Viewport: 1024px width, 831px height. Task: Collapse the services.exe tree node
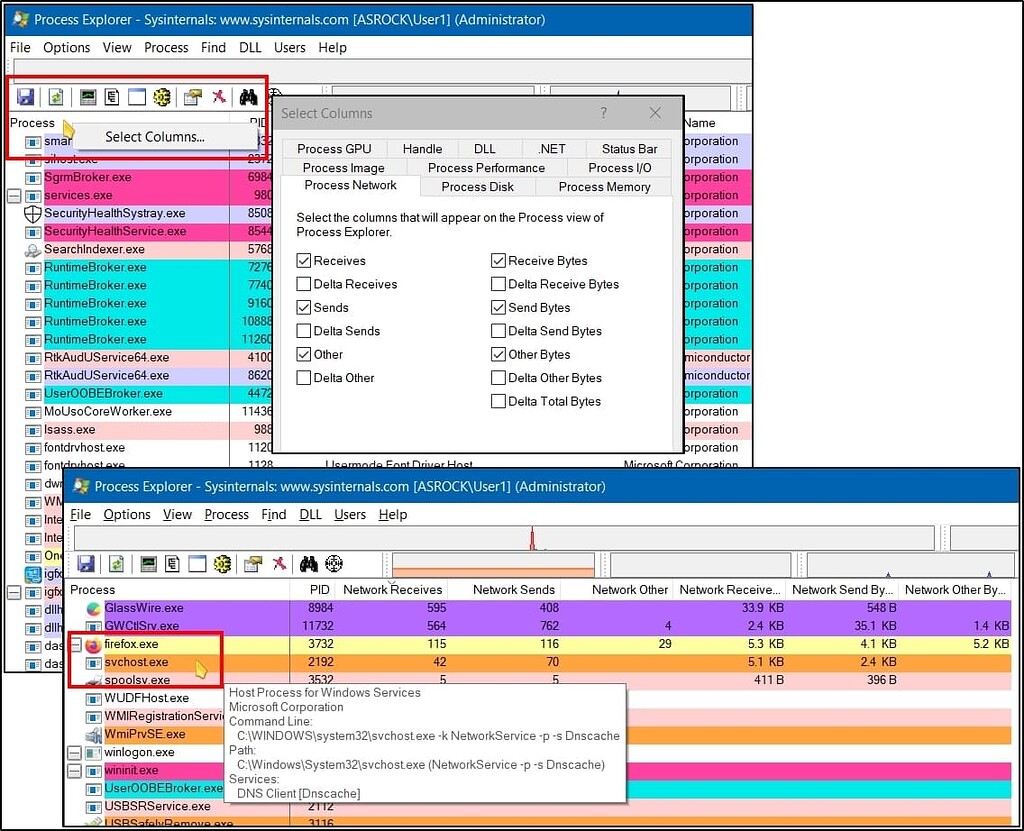[x=14, y=195]
